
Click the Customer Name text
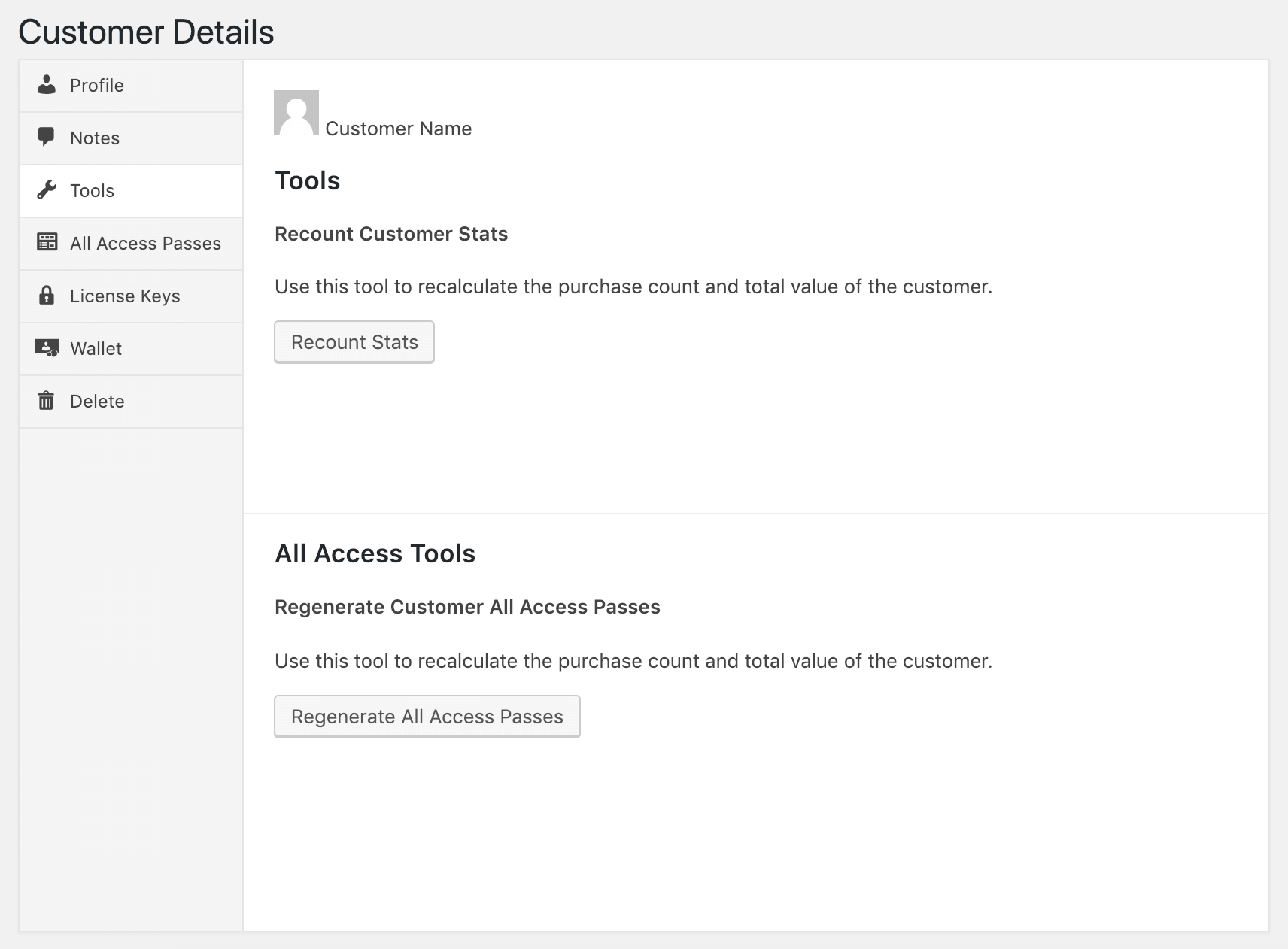pos(398,129)
